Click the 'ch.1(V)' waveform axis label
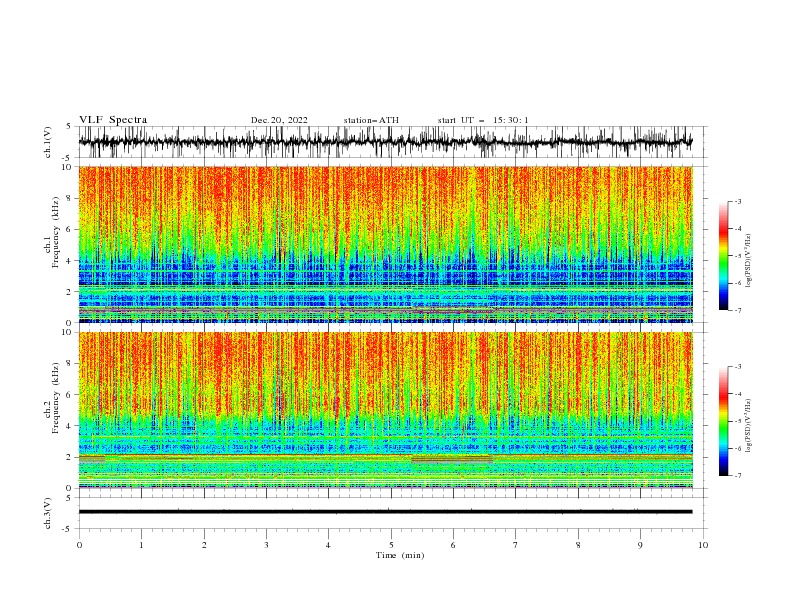792x612 pixels. click(x=48, y=142)
